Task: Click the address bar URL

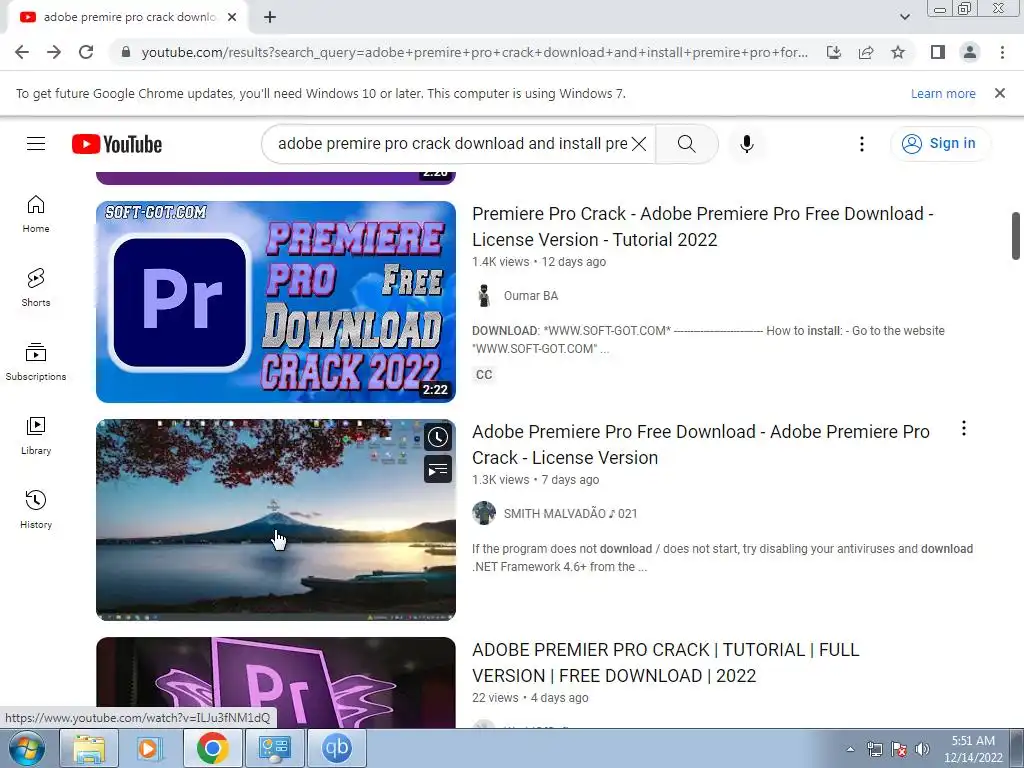Action: click(475, 52)
